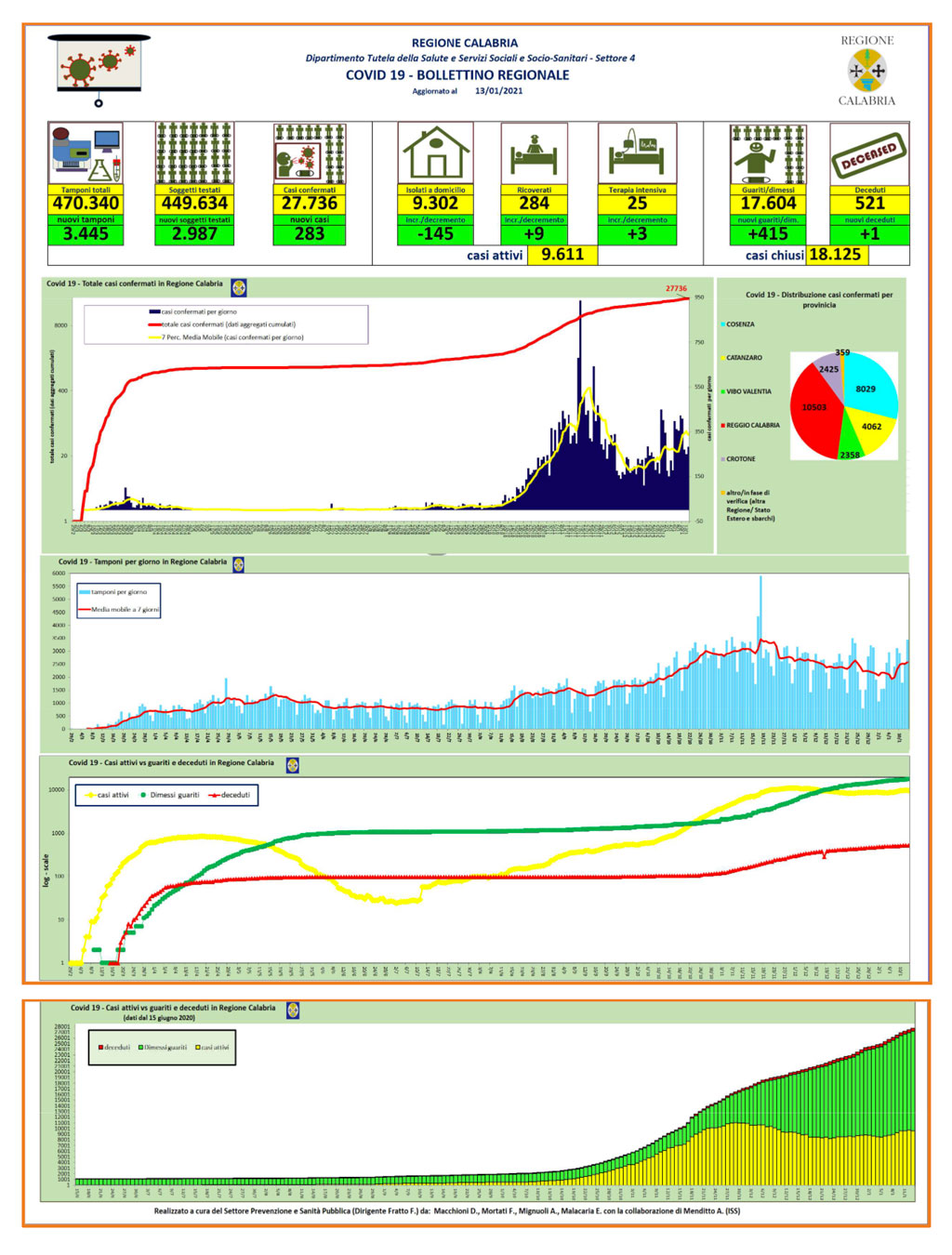Viewport: 952px width, 1255px height.
Task: Click the virus presentation board icon
Action: pyautogui.click(x=99, y=70)
